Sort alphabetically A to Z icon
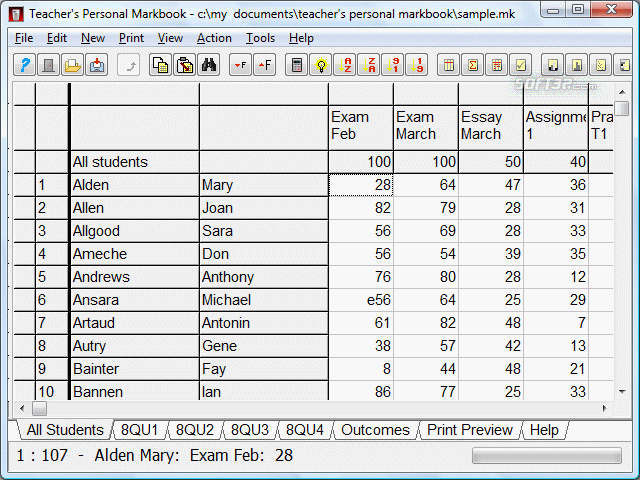Image resolution: width=640 pixels, height=480 pixels. (x=344, y=65)
